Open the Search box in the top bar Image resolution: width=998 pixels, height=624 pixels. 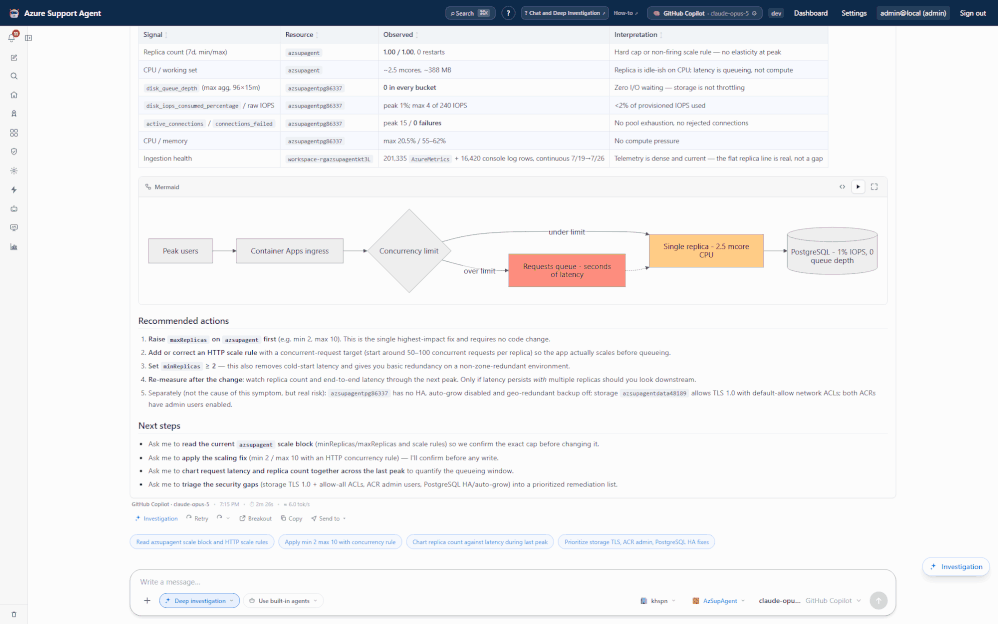[470, 13]
